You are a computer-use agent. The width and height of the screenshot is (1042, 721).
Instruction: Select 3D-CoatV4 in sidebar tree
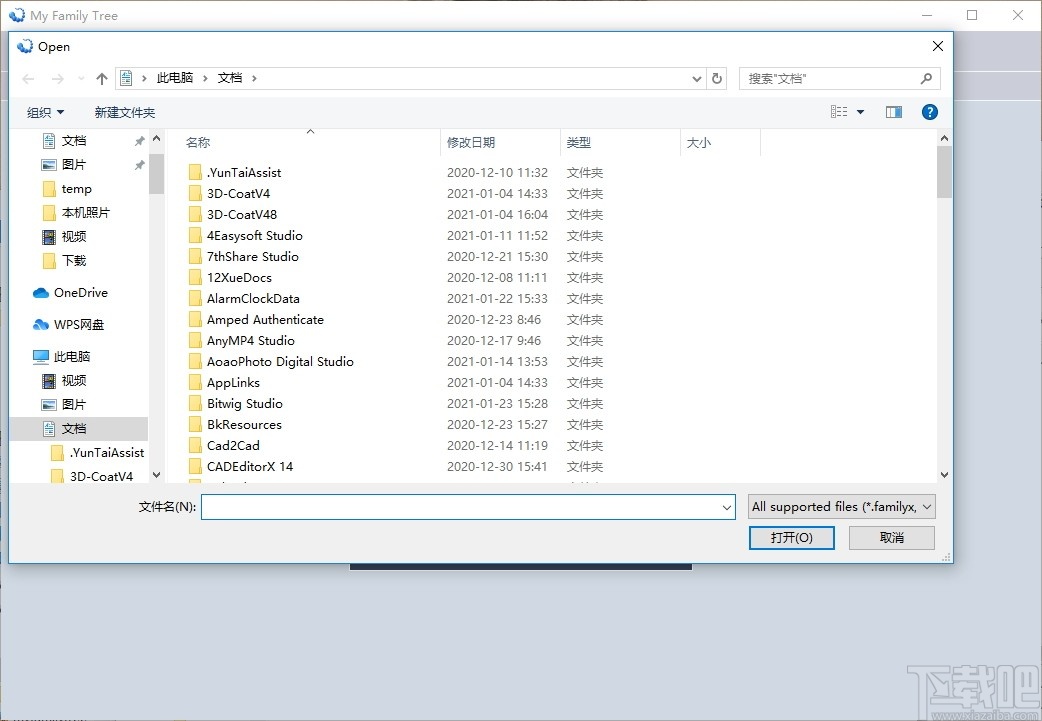(93, 476)
